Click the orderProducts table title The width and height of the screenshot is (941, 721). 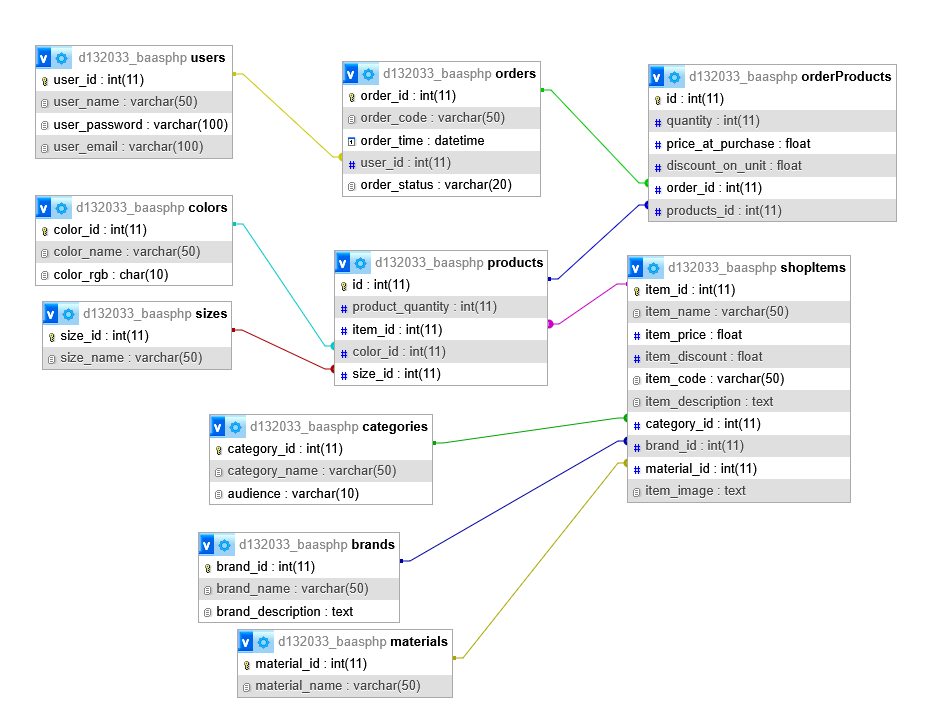[846, 76]
